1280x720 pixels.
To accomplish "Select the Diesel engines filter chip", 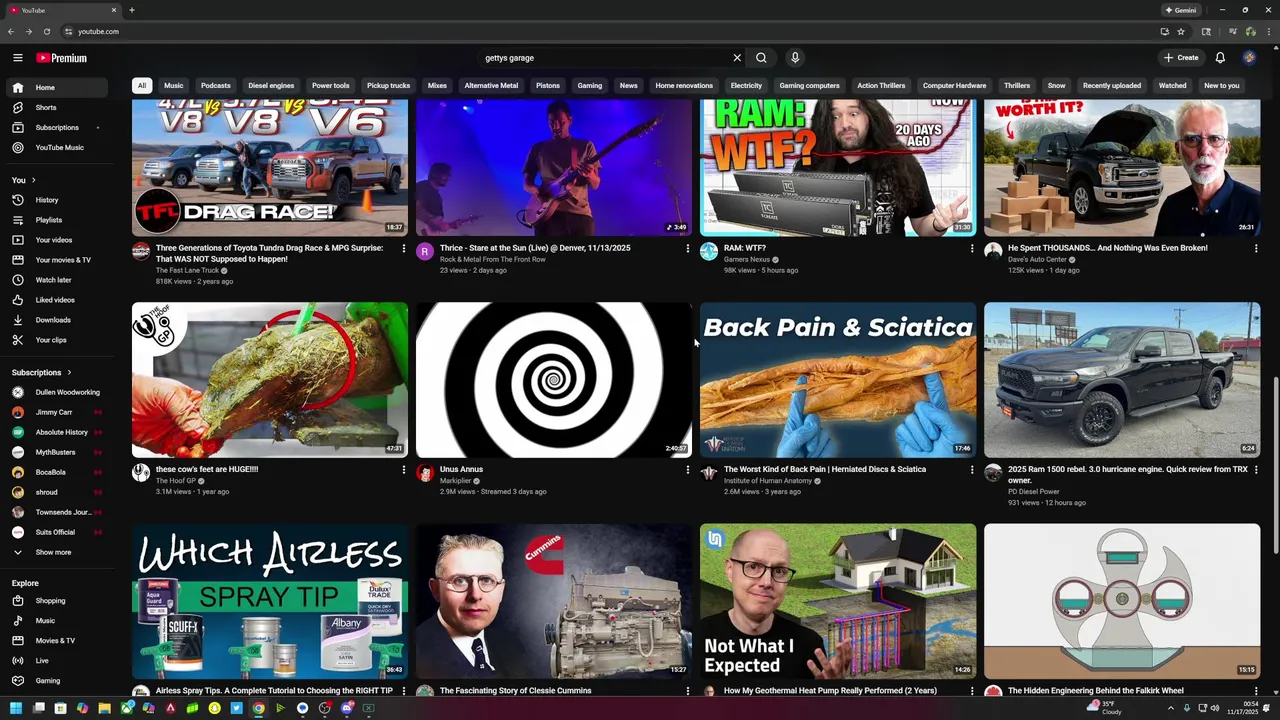I will point(271,86).
